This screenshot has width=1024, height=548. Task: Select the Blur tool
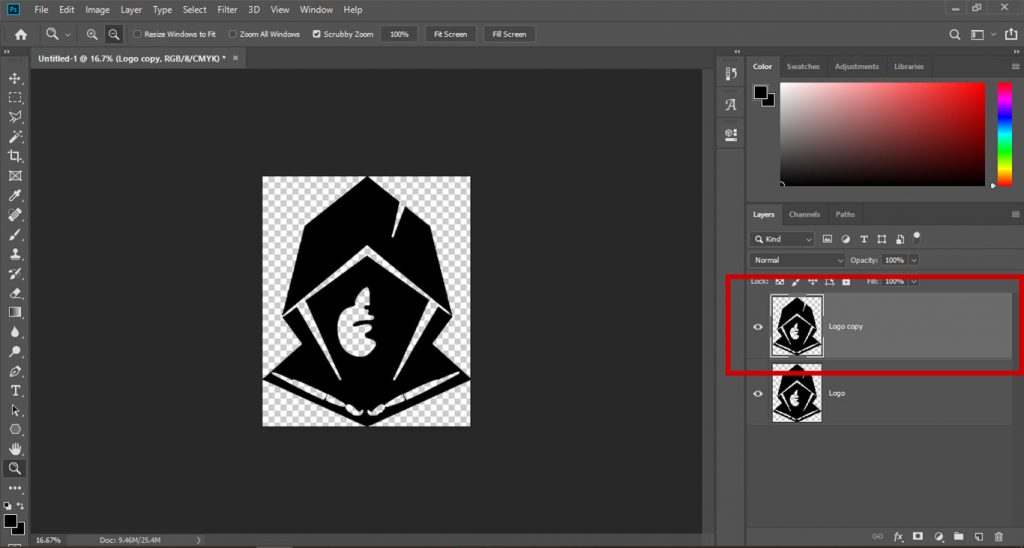pyautogui.click(x=14, y=332)
